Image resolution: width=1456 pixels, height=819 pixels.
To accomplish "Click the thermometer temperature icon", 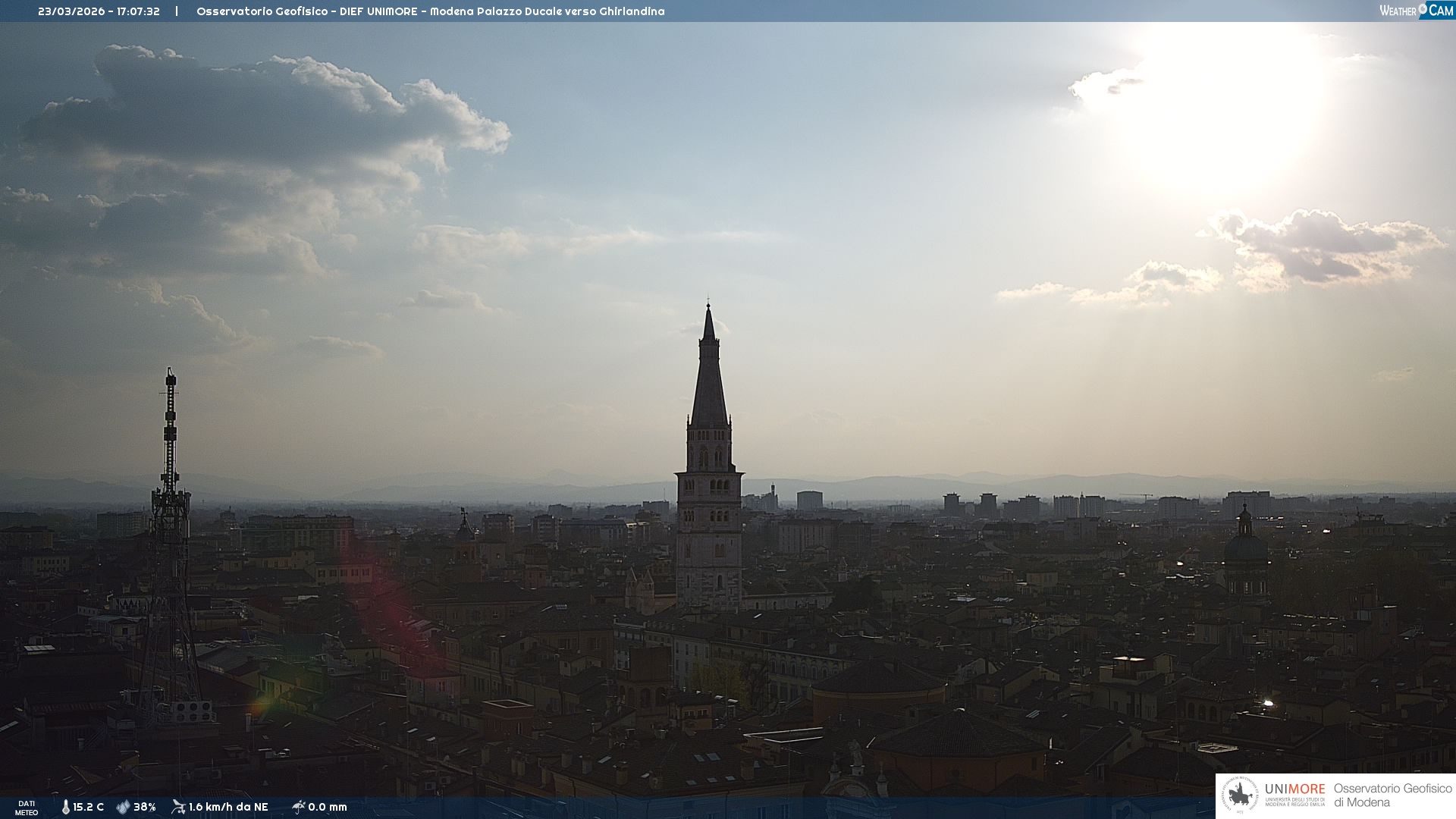I will 65,807.
